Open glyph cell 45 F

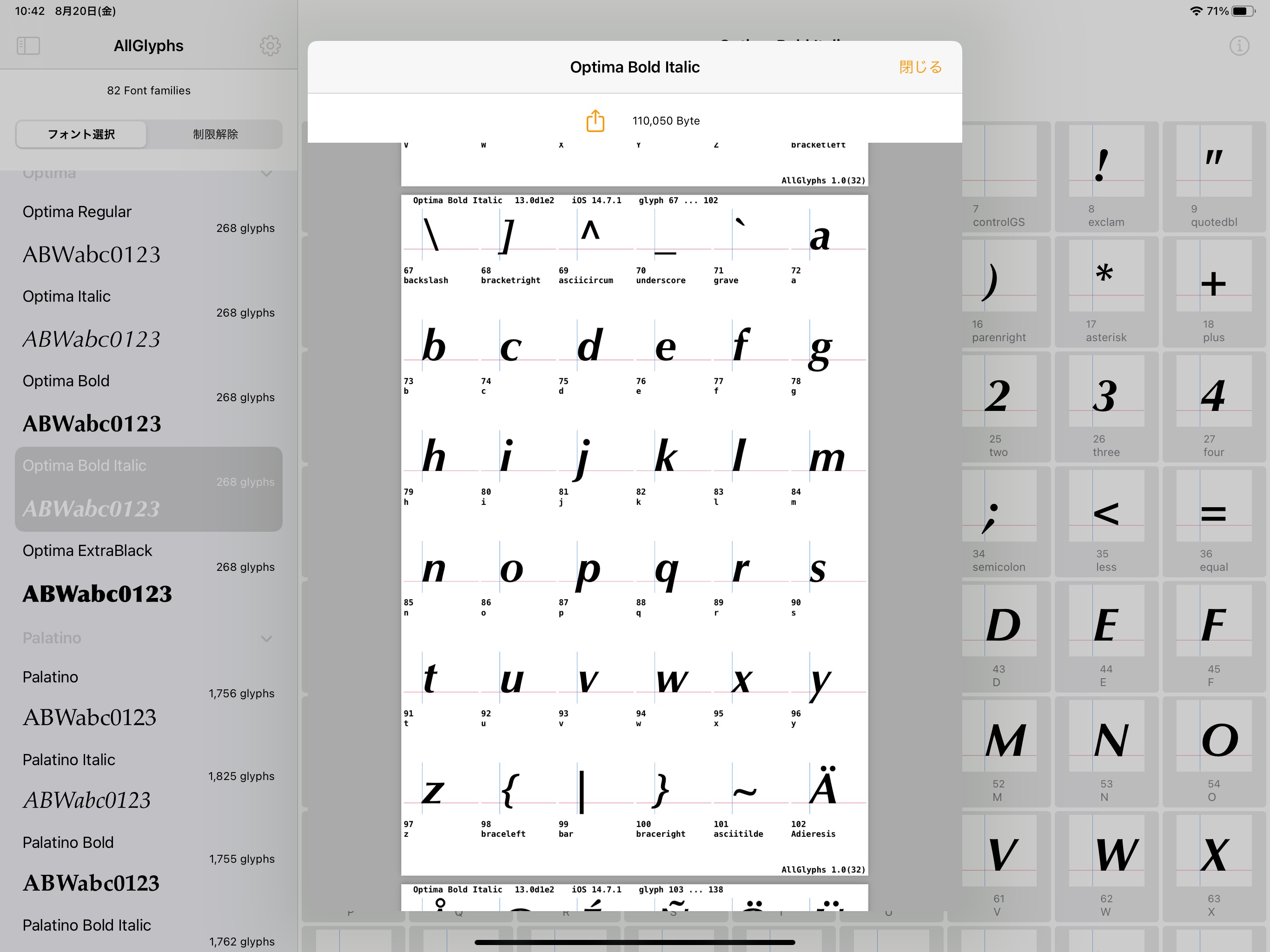click(1214, 636)
